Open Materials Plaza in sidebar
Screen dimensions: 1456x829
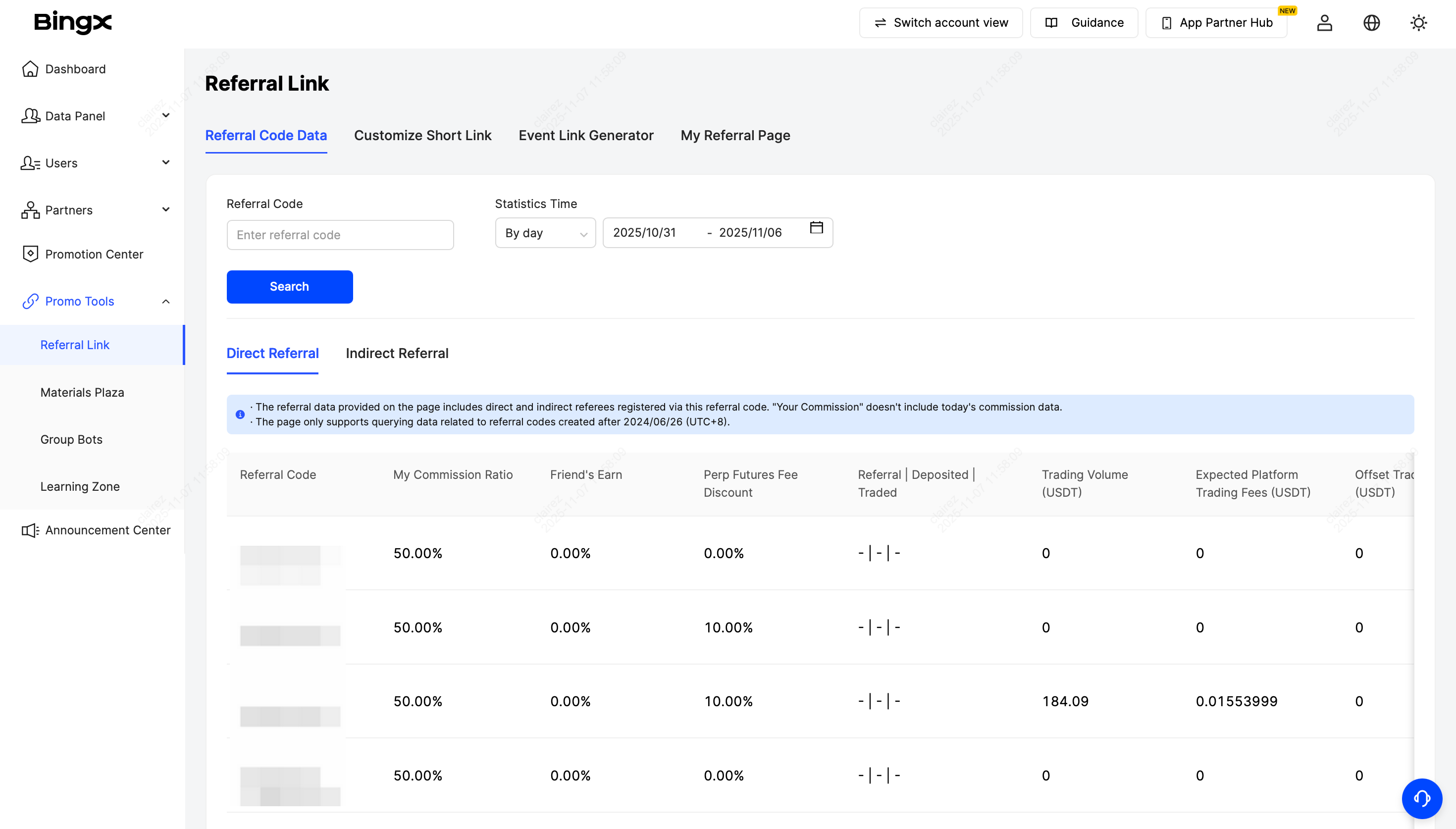[82, 392]
